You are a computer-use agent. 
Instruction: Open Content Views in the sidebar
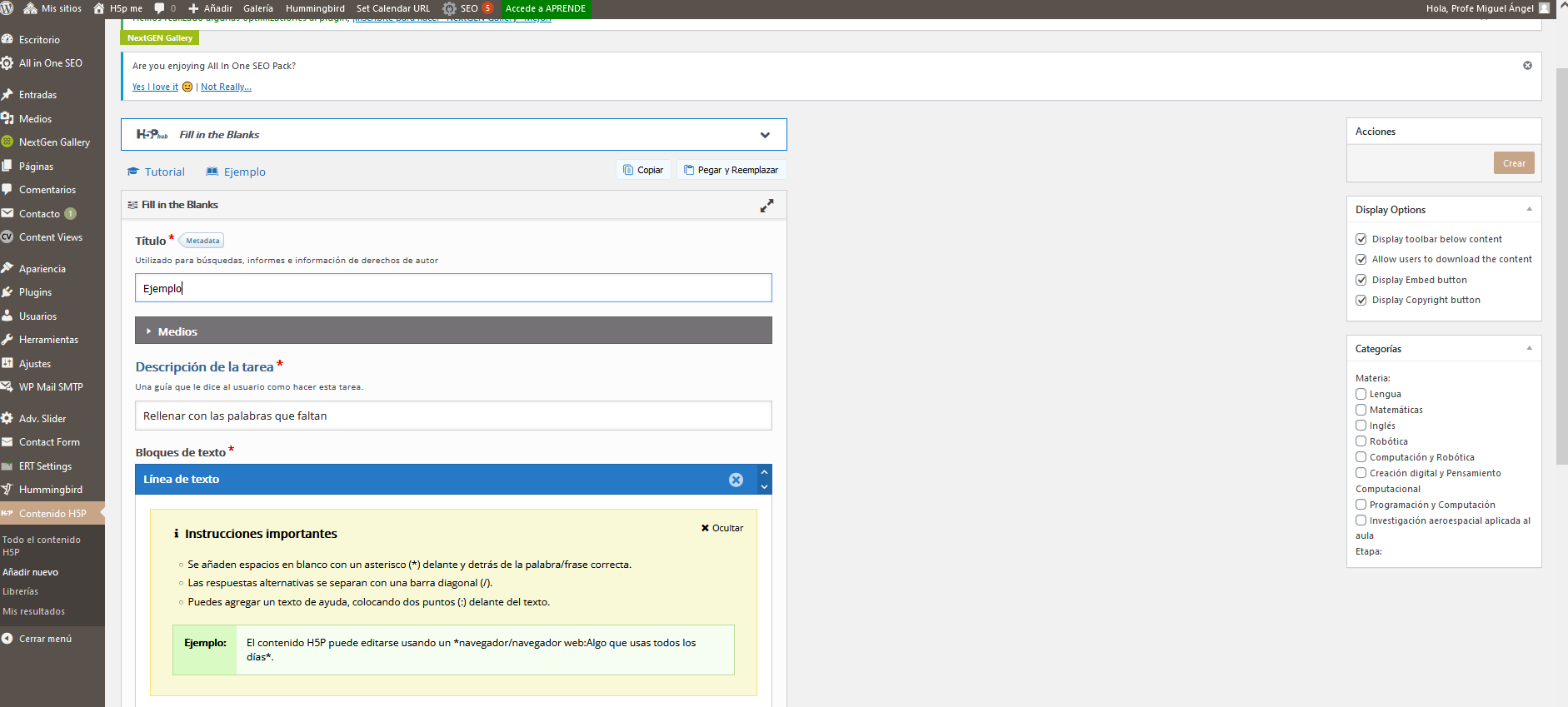tap(51, 237)
